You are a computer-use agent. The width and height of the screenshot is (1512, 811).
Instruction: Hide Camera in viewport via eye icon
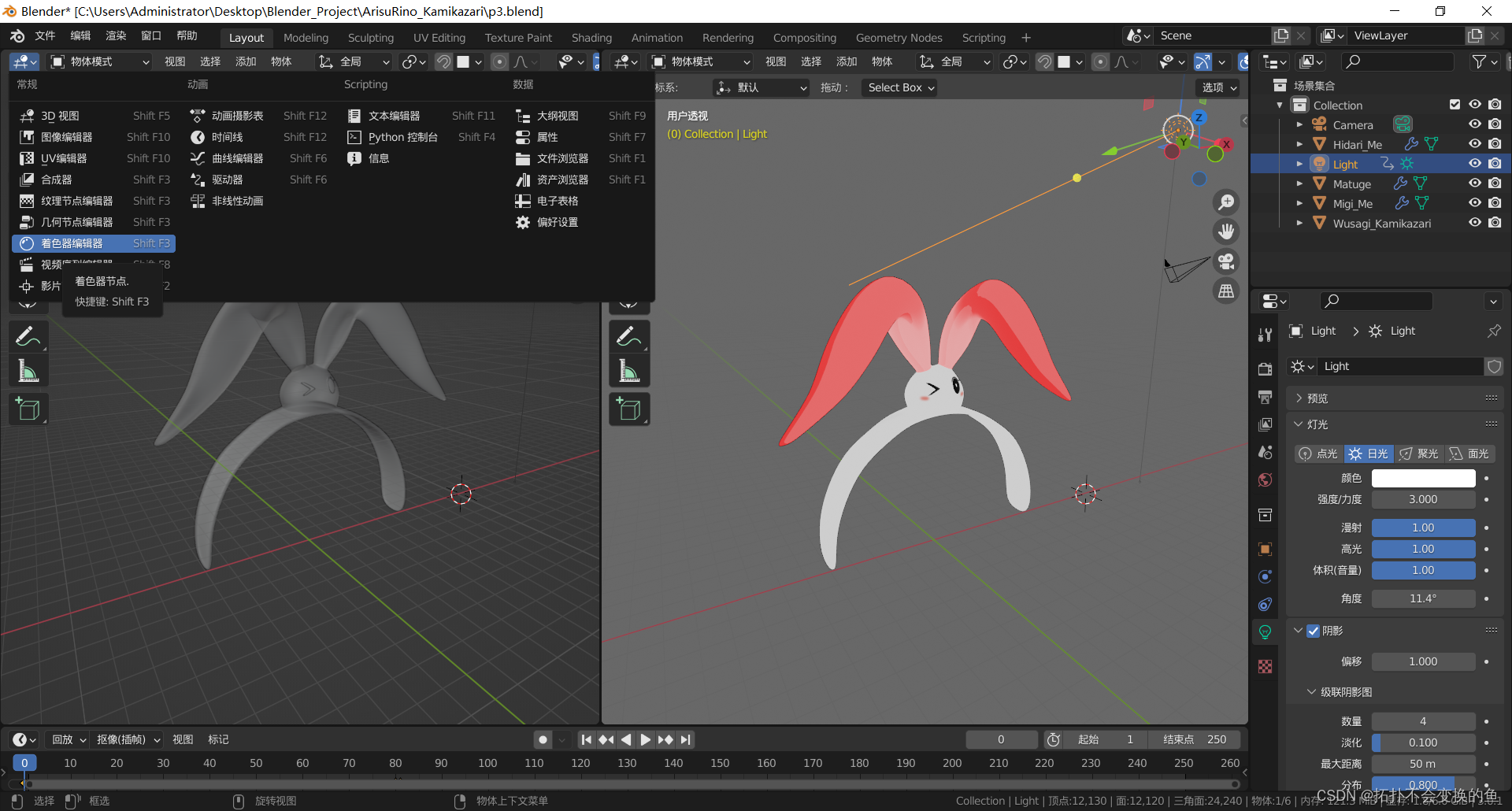click(x=1475, y=124)
